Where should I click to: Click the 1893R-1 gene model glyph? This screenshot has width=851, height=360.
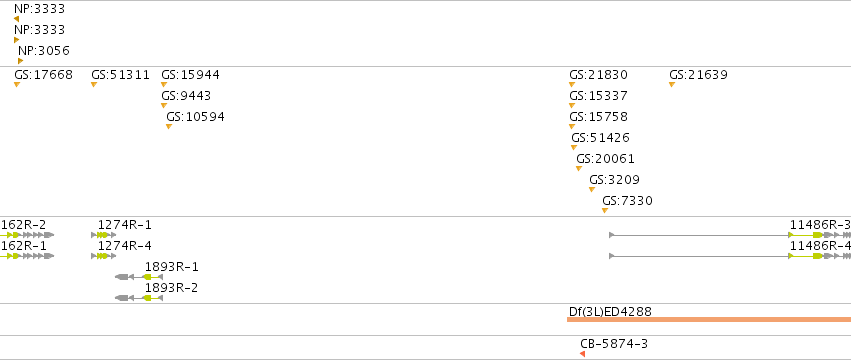pos(139,277)
